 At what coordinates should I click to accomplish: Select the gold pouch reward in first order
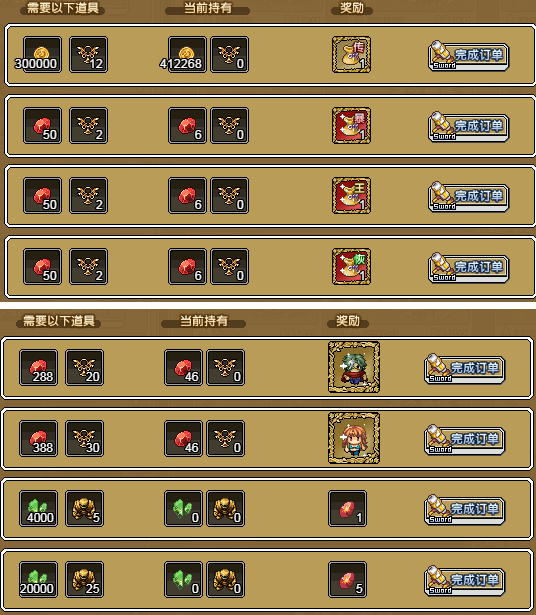351,55
